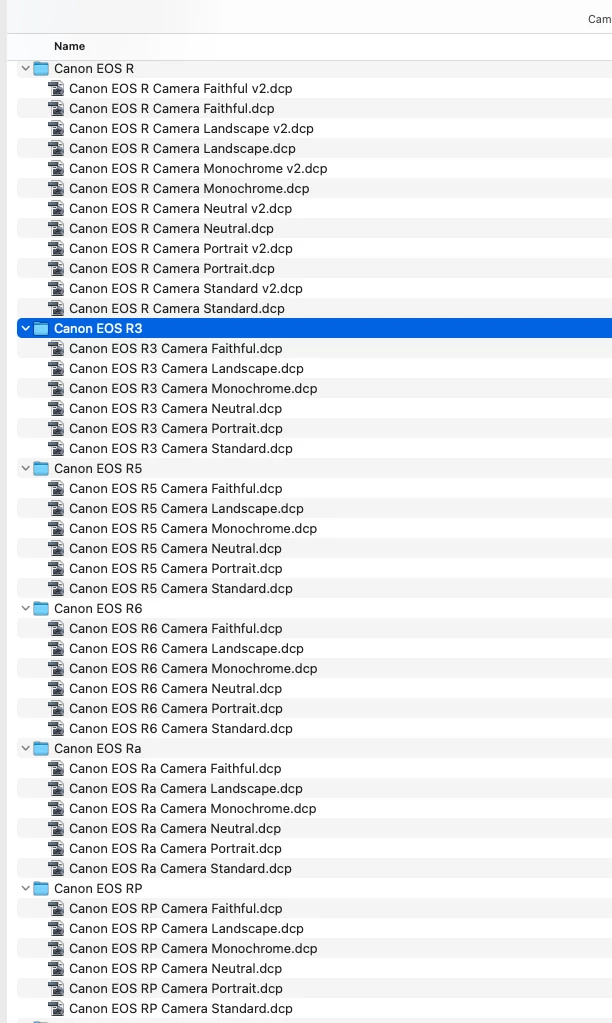Select Canon EOS R3 Camera Neutral.dcp
This screenshot has height=1023, width=612.
176,408
